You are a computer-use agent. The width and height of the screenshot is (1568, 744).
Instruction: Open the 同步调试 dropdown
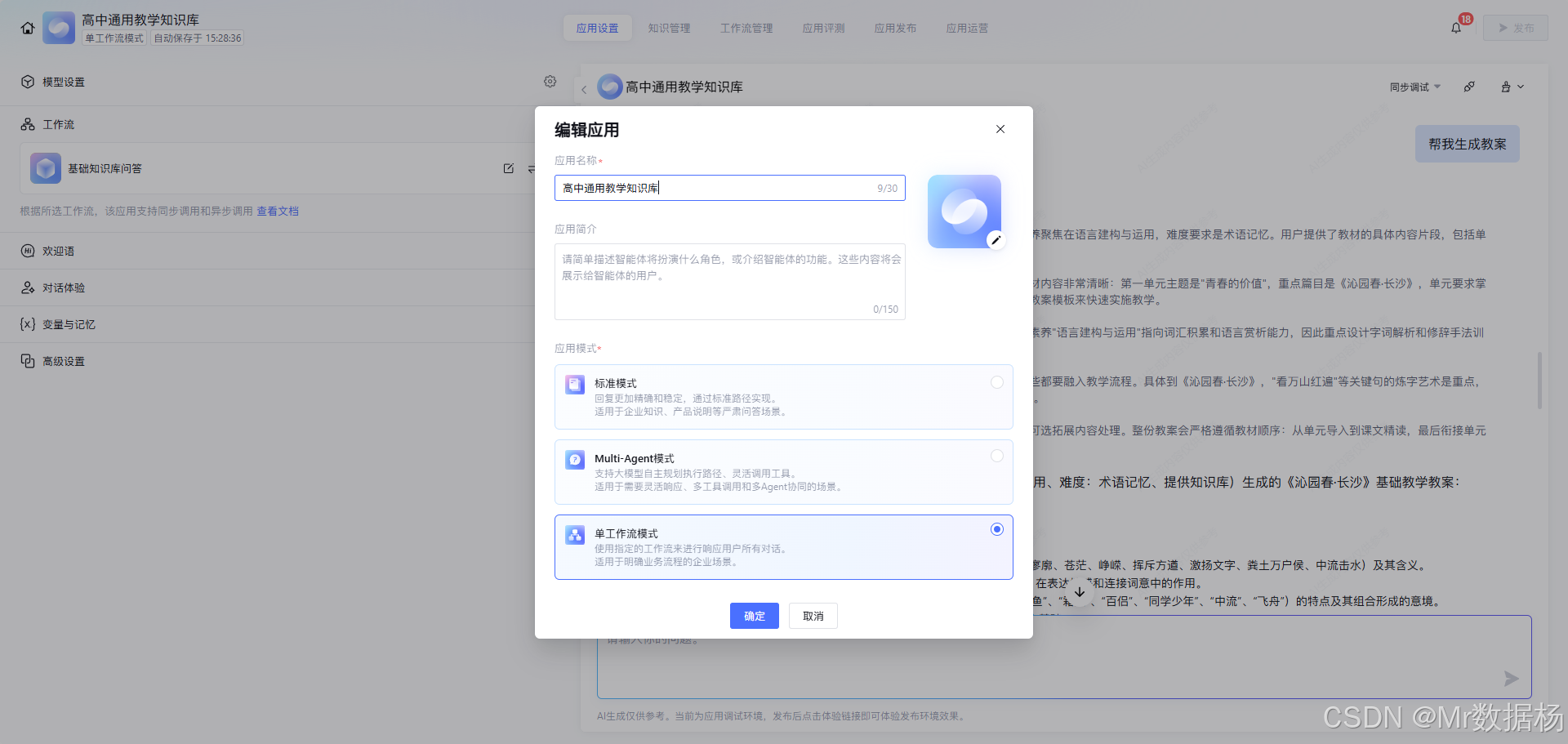(1409, 87)
